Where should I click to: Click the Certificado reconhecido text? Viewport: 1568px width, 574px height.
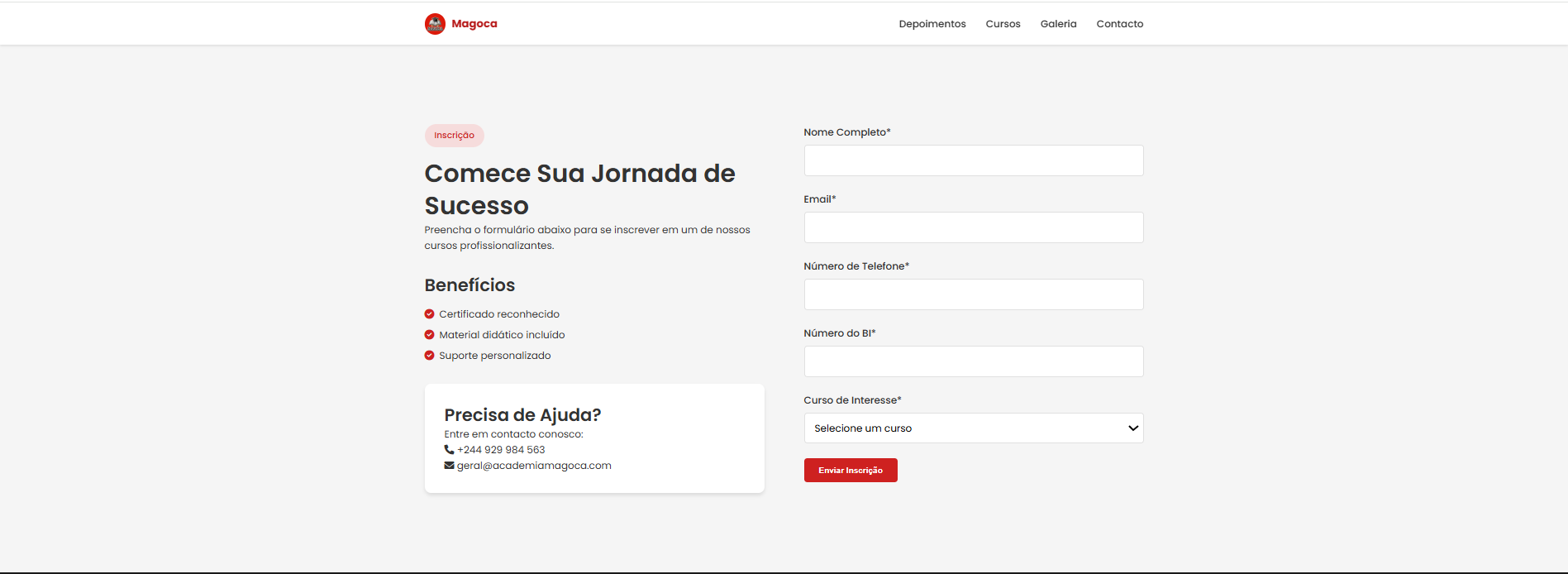[x=499, y=314]
